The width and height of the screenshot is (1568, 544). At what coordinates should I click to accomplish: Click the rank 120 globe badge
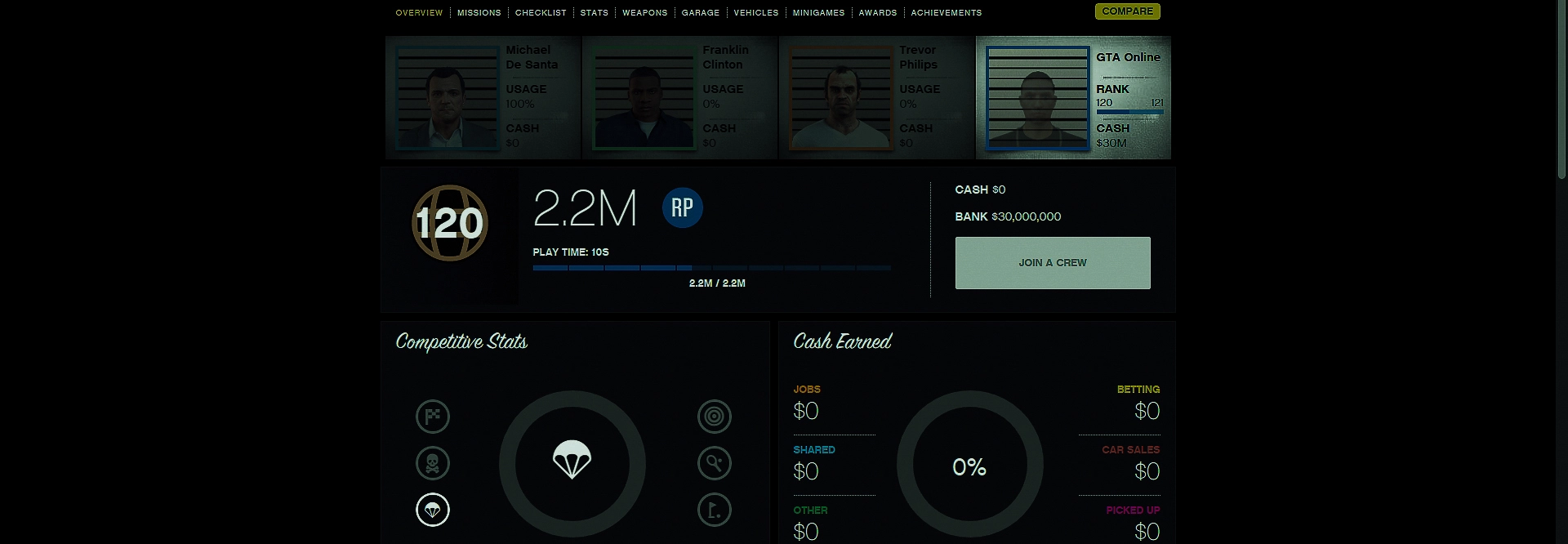pyautogui.click(x=449, y=223)
